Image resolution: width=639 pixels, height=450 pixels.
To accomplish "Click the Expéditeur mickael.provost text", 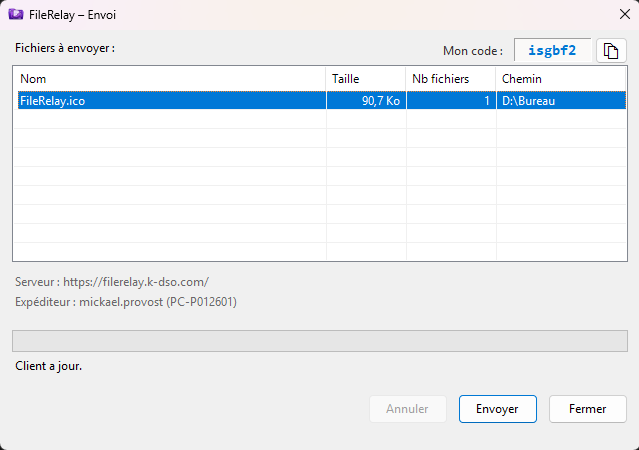I will click(126, 302).
